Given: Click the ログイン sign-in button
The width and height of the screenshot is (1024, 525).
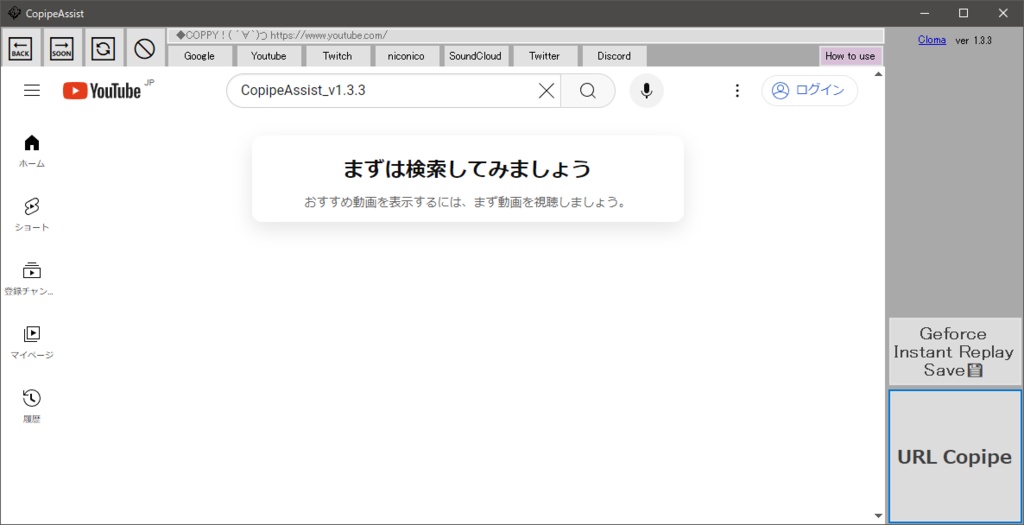Looking at the screenshot, I should (810, 90).
